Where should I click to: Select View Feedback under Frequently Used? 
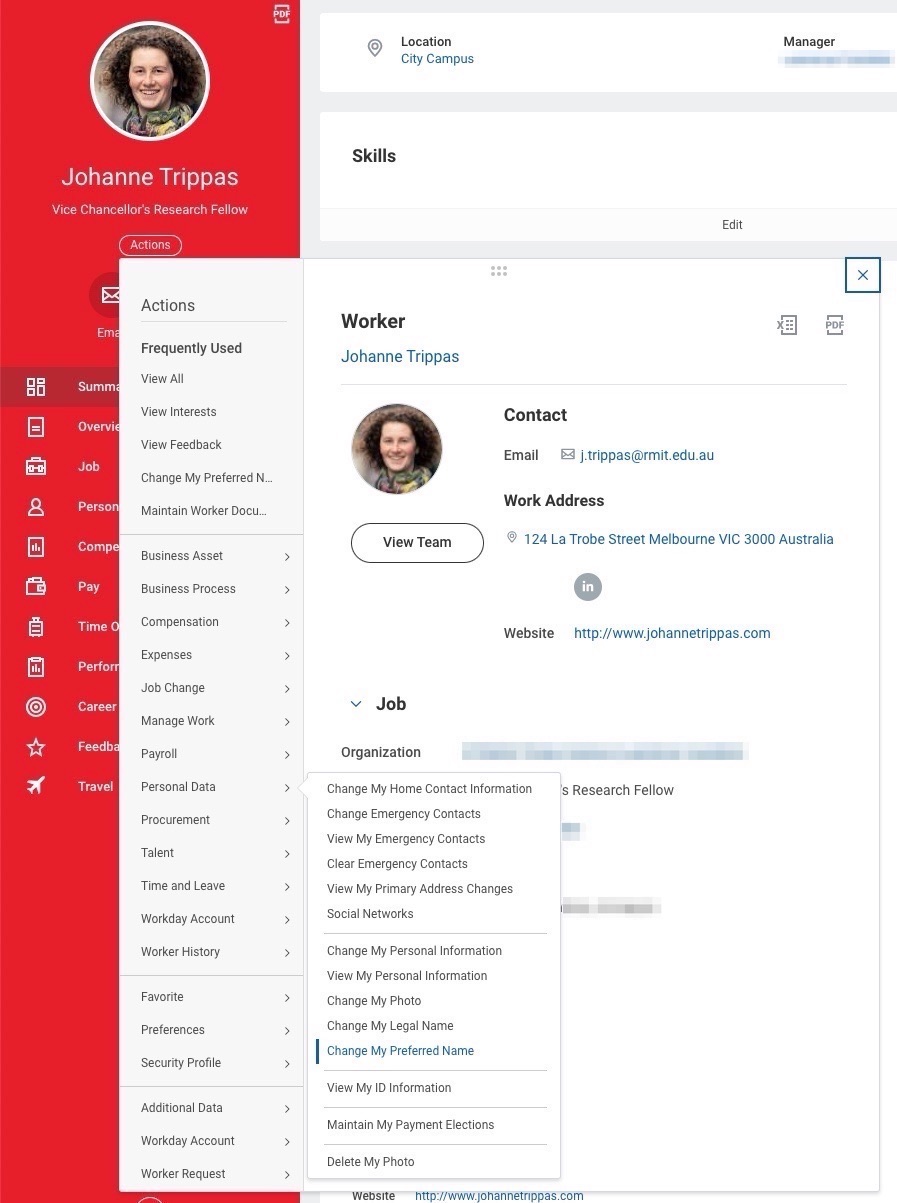point(181,445)
